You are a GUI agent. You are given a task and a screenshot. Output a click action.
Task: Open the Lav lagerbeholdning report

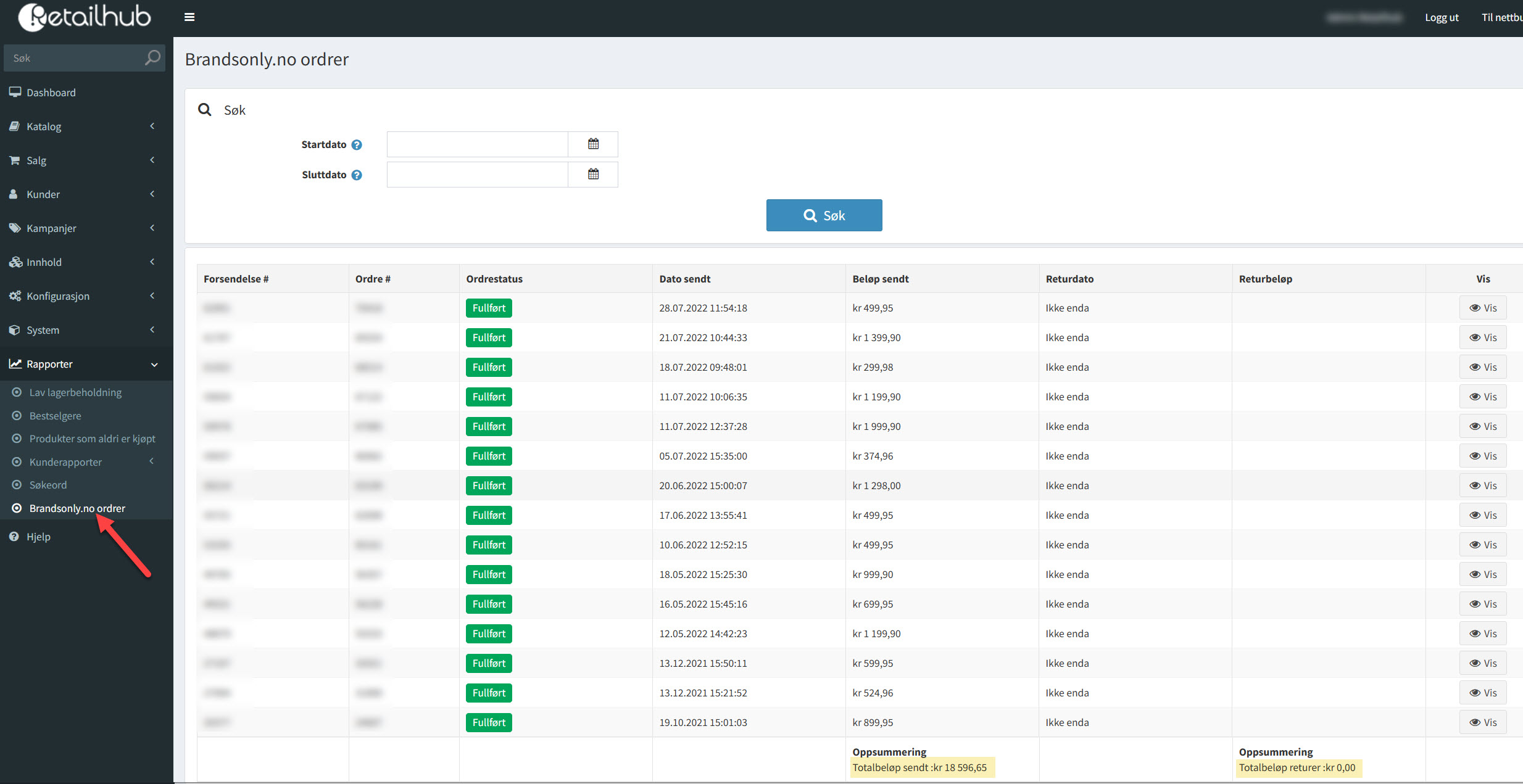click(x=75, y=392)
